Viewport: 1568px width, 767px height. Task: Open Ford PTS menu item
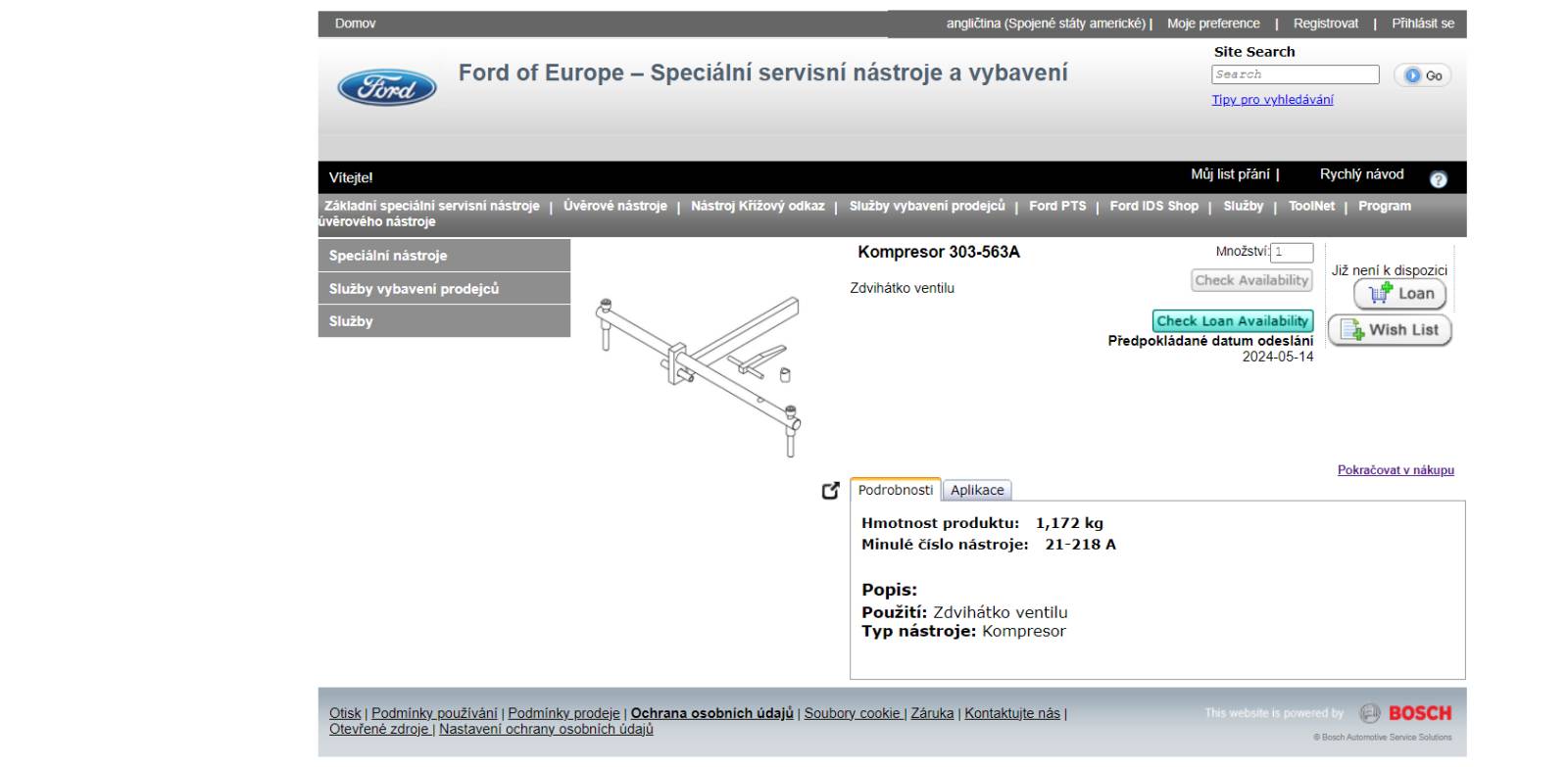click(x=1057, y=206)
